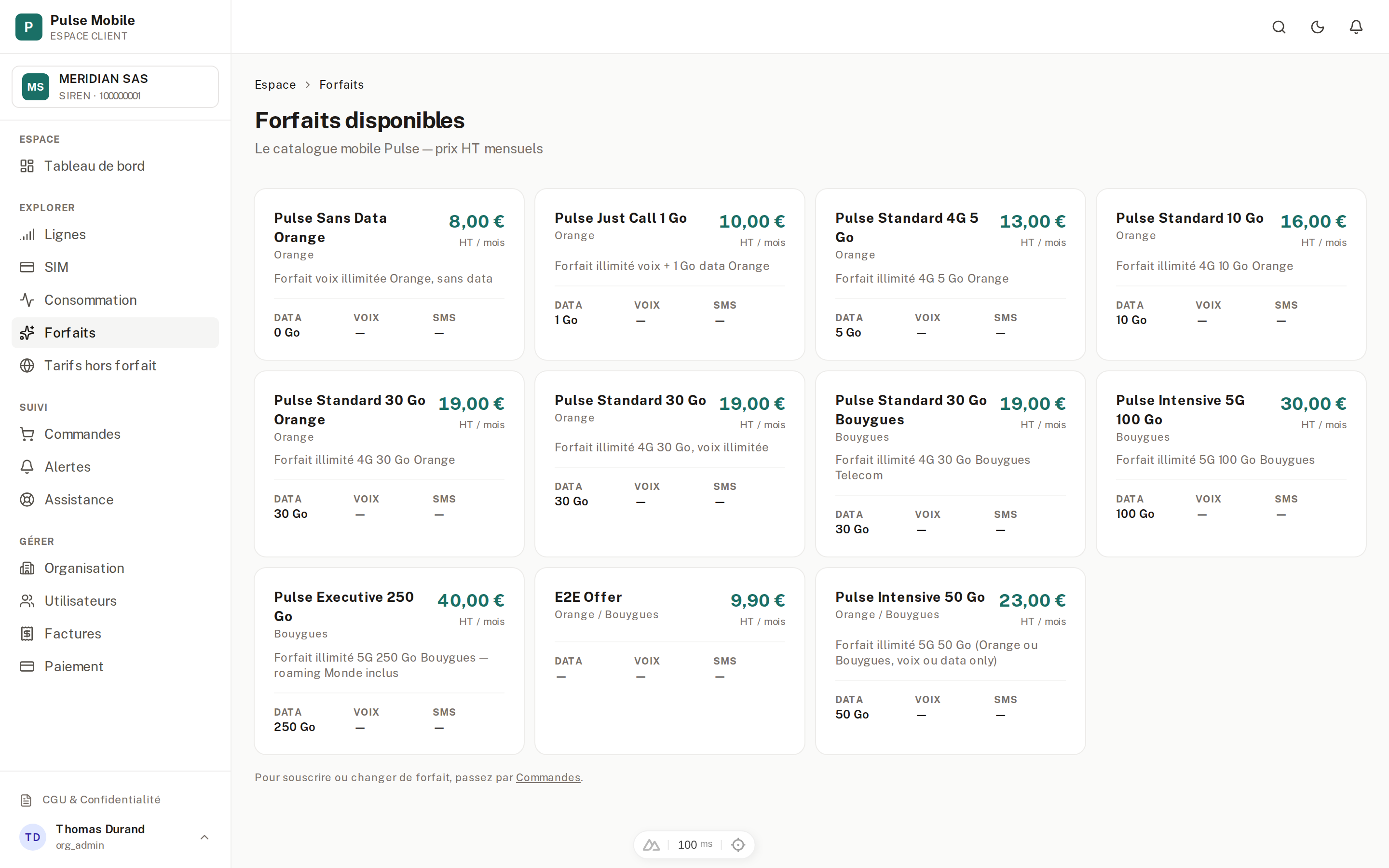Click the Pulse Intensive 5G 100 Go title
The width and height of the screenshot is (1389, 868).
pos(1180,410)
